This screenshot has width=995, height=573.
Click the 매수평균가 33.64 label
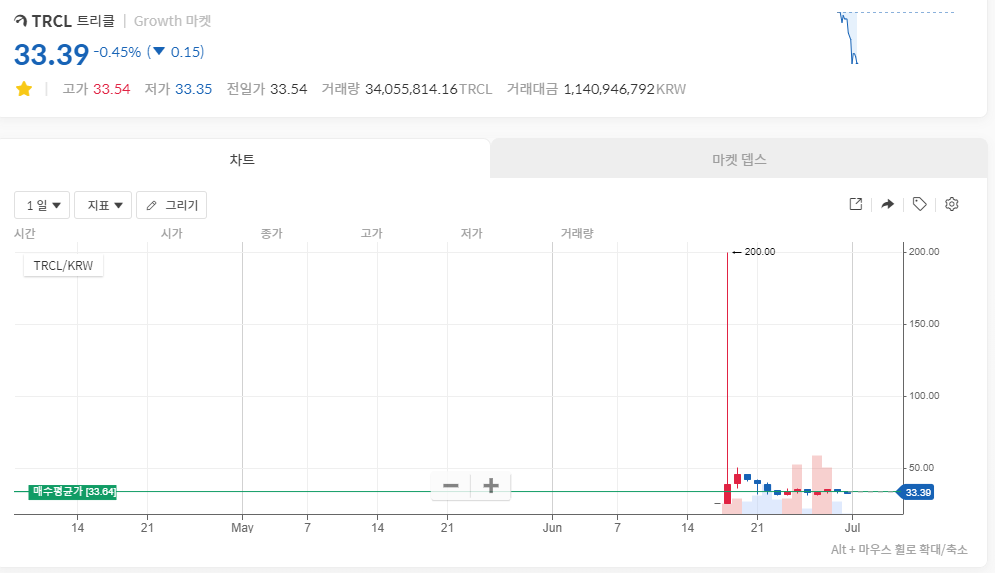pos(72,492)
